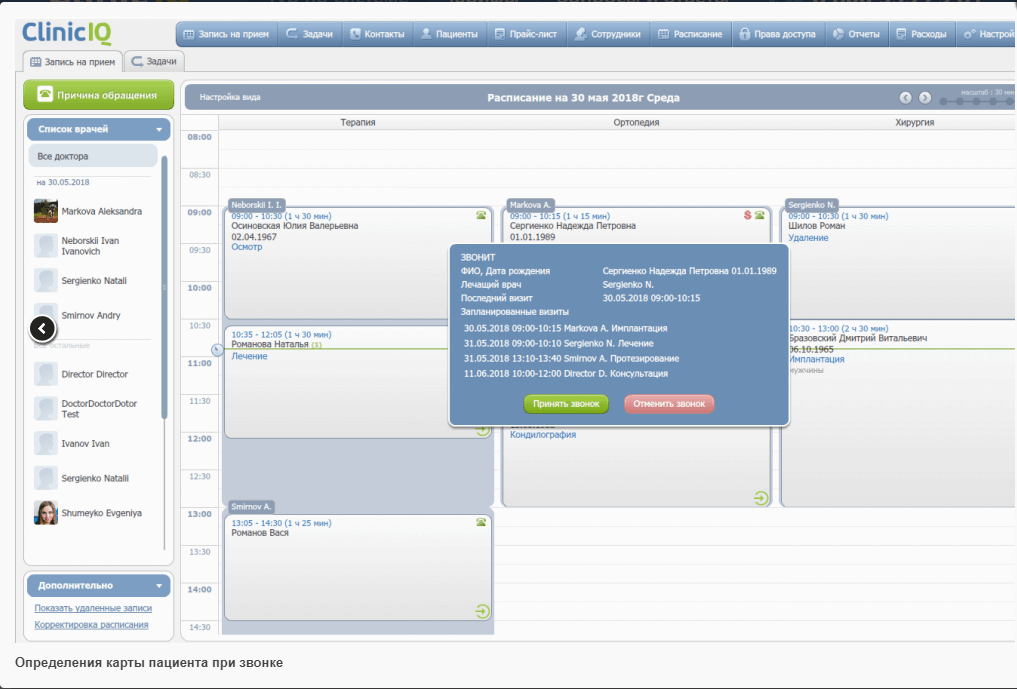1017x689 pixels.
Task: Click Director Director's avatar
Action: [x=45, y=374]
